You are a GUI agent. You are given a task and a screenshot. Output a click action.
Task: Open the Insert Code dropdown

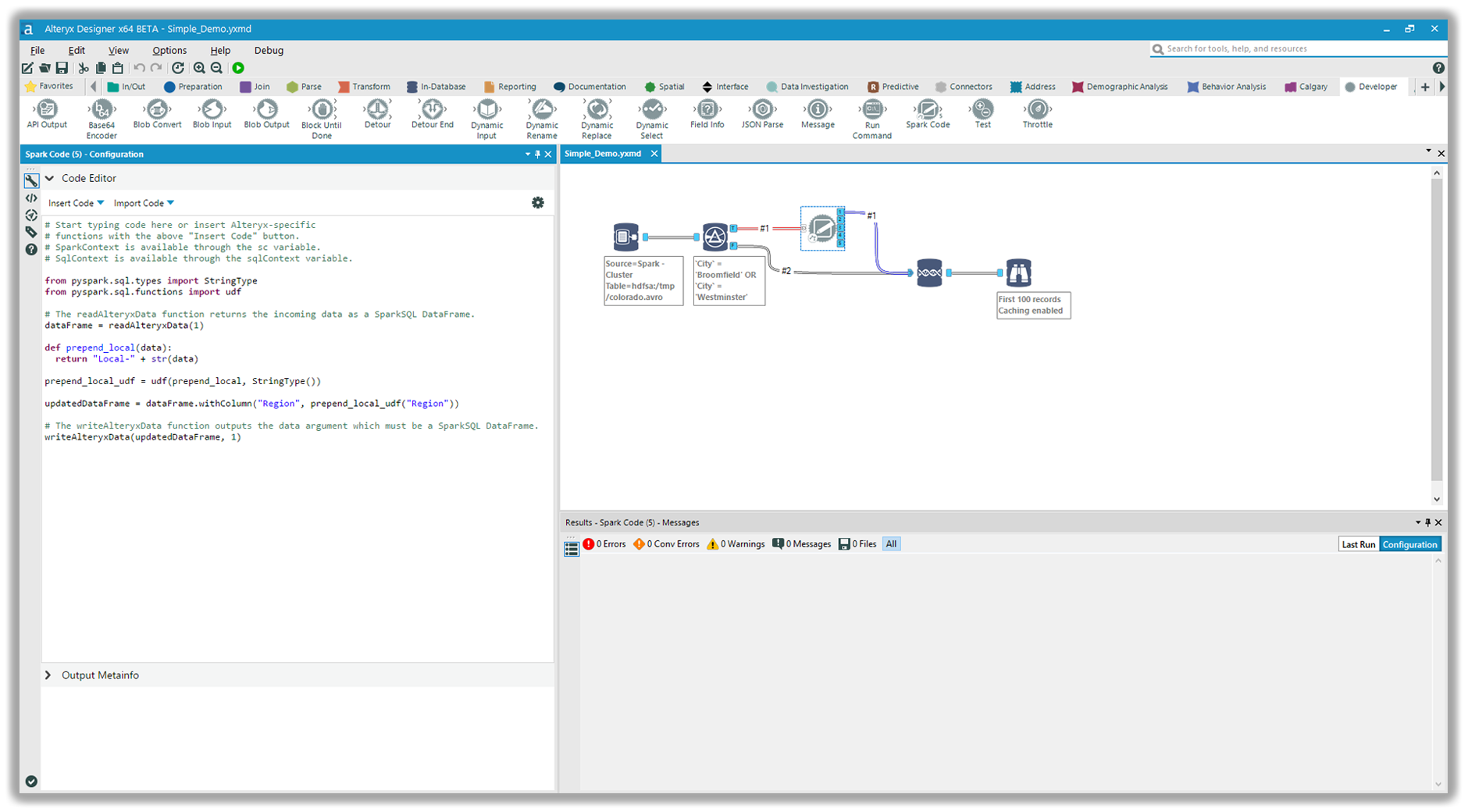75,202
